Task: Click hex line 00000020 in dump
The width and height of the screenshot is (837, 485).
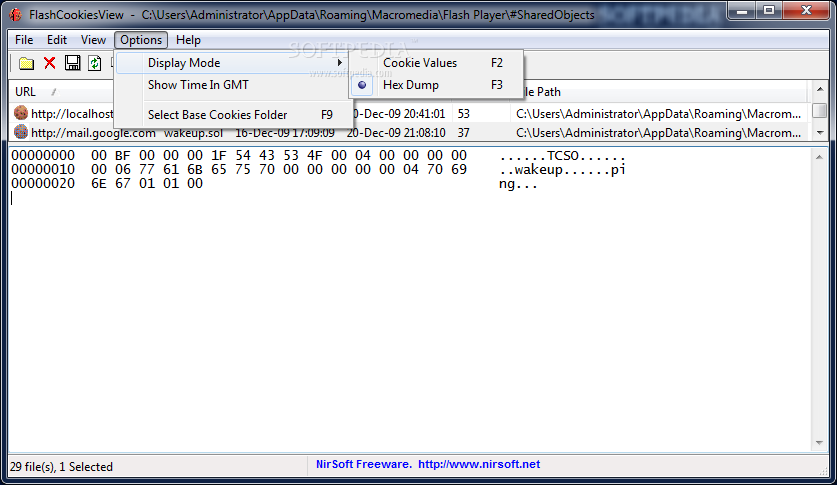Action: click(274, 184)
